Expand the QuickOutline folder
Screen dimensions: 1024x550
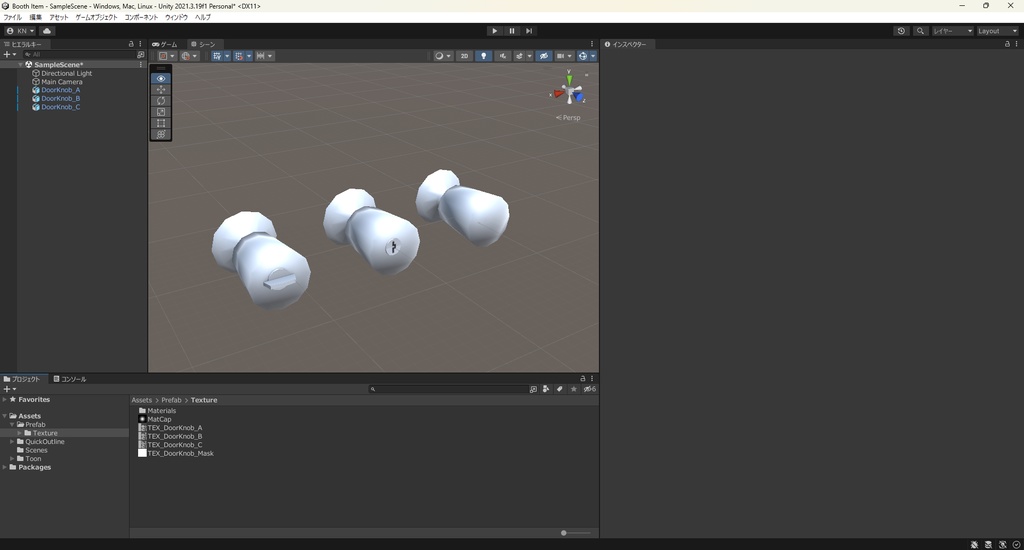click(x=12, y=442)
